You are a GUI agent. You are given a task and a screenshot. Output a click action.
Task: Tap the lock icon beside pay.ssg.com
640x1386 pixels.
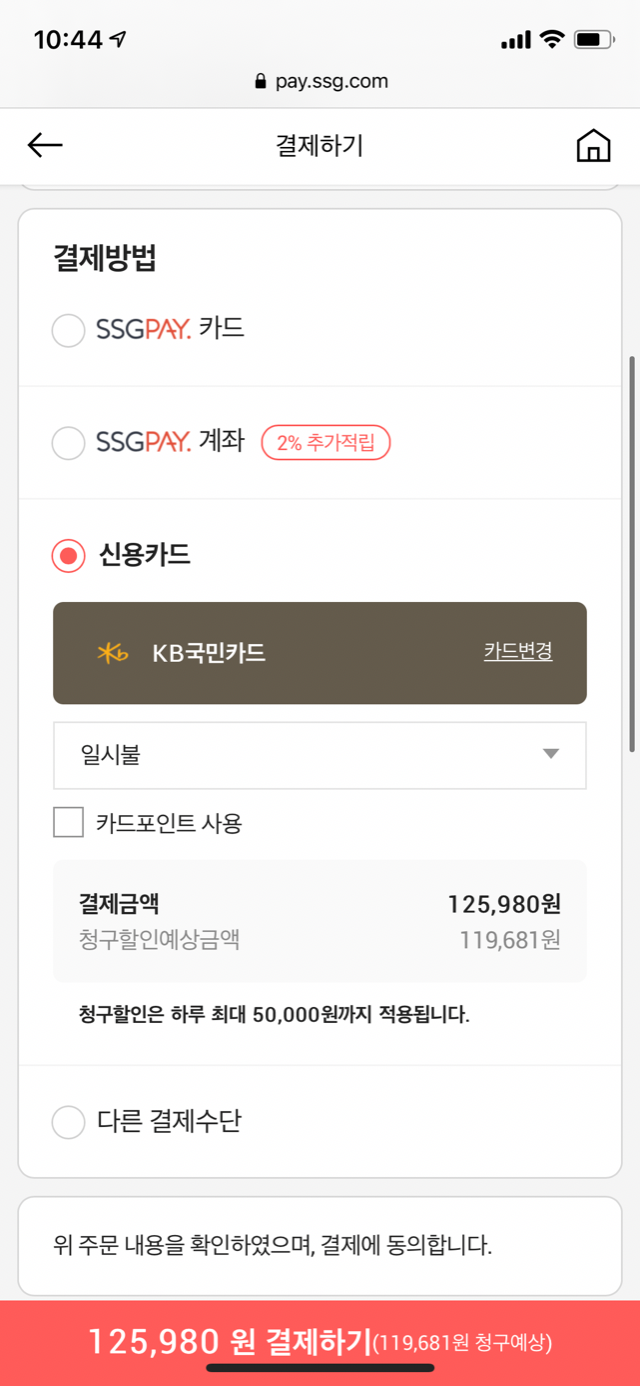pos(262,82)
